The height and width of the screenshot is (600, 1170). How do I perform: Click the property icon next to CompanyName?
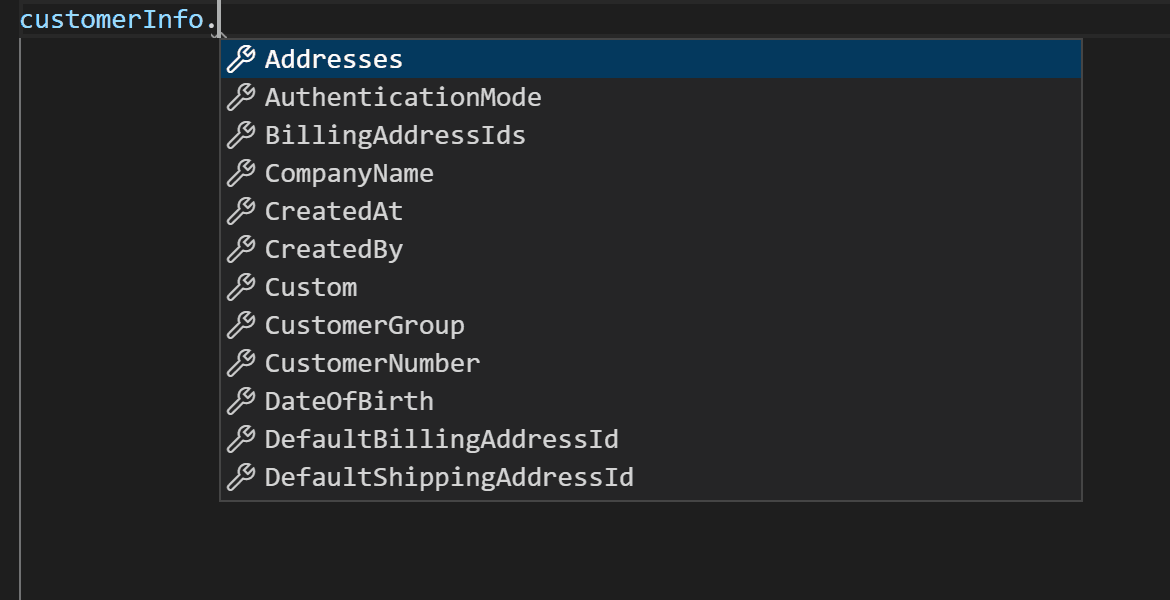[x=241, y=173]
